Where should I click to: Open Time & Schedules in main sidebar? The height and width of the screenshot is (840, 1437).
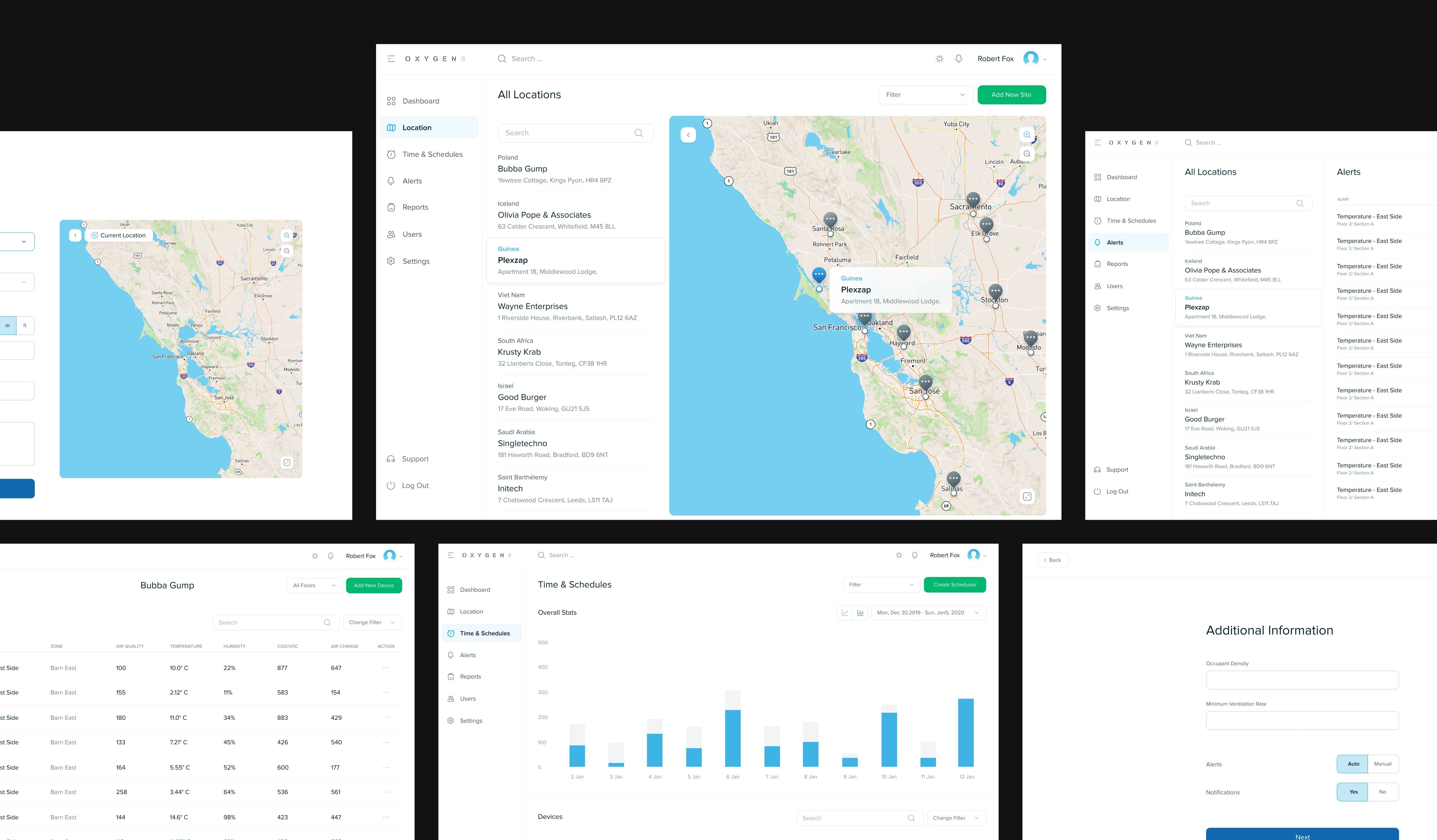pos(429,154)
